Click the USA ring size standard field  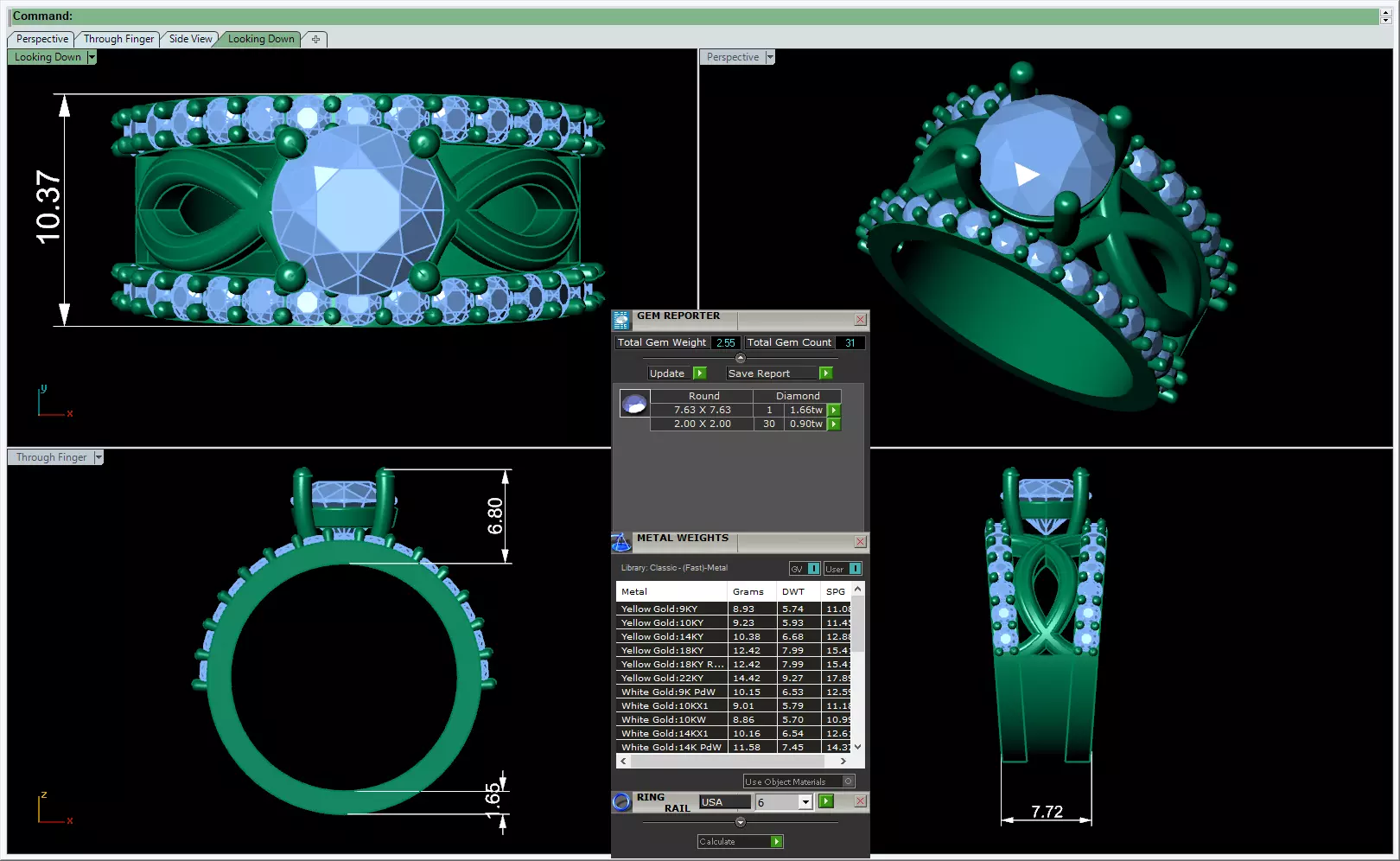coord(724,802)
